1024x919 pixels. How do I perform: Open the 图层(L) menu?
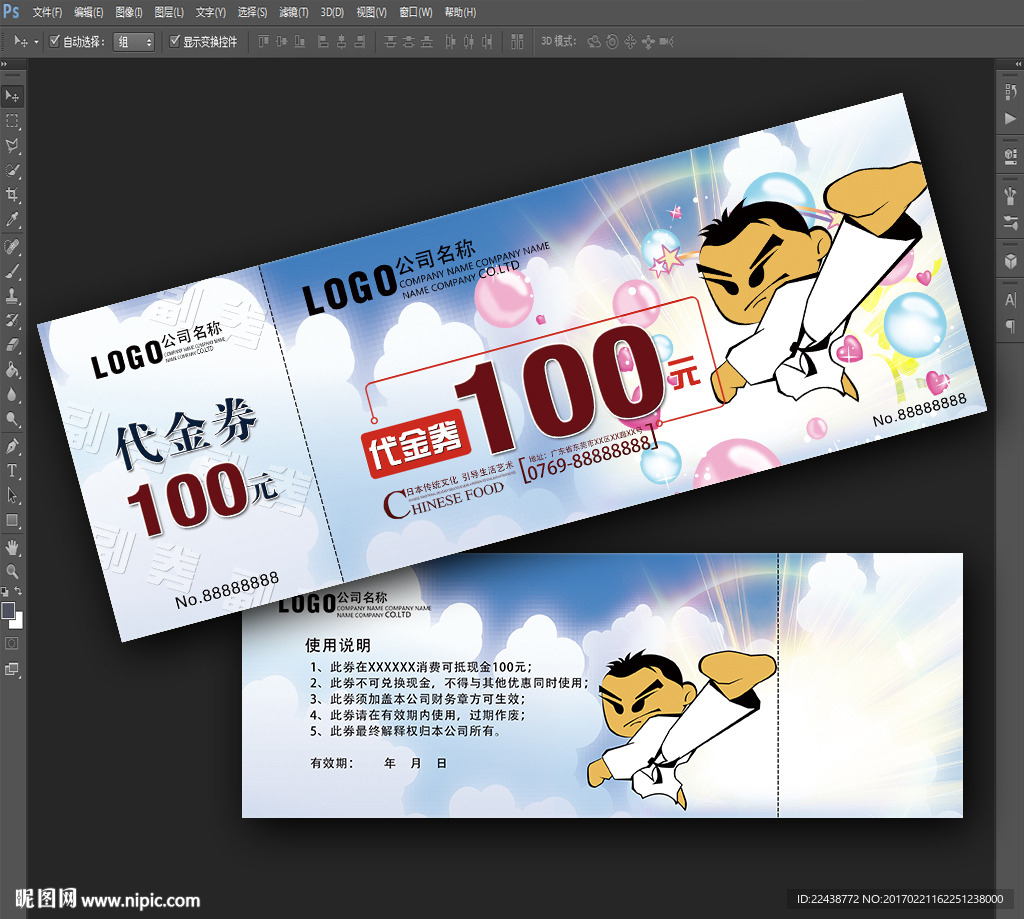169,12
